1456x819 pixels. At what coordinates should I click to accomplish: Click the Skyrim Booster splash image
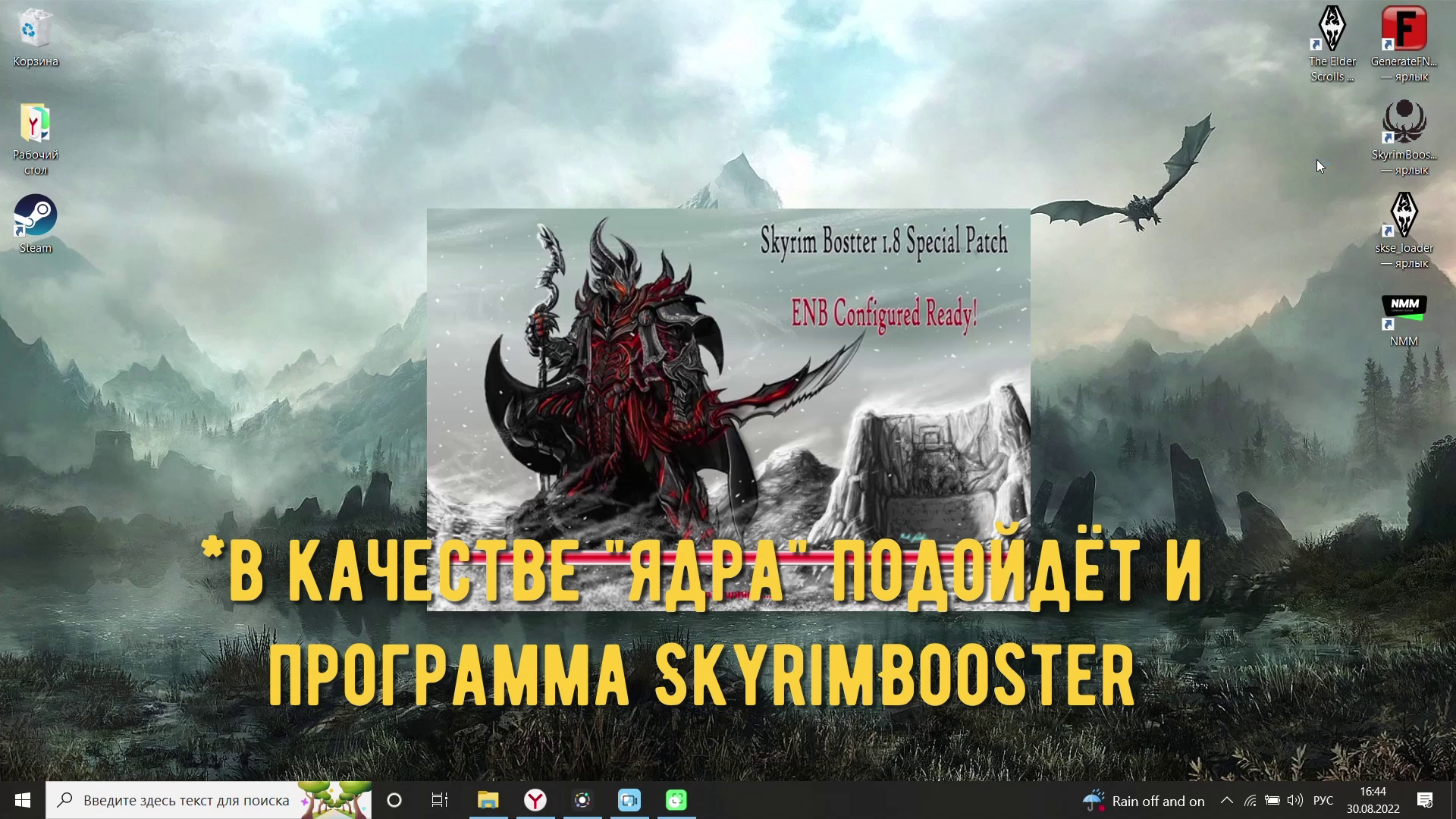coord(729,409)
